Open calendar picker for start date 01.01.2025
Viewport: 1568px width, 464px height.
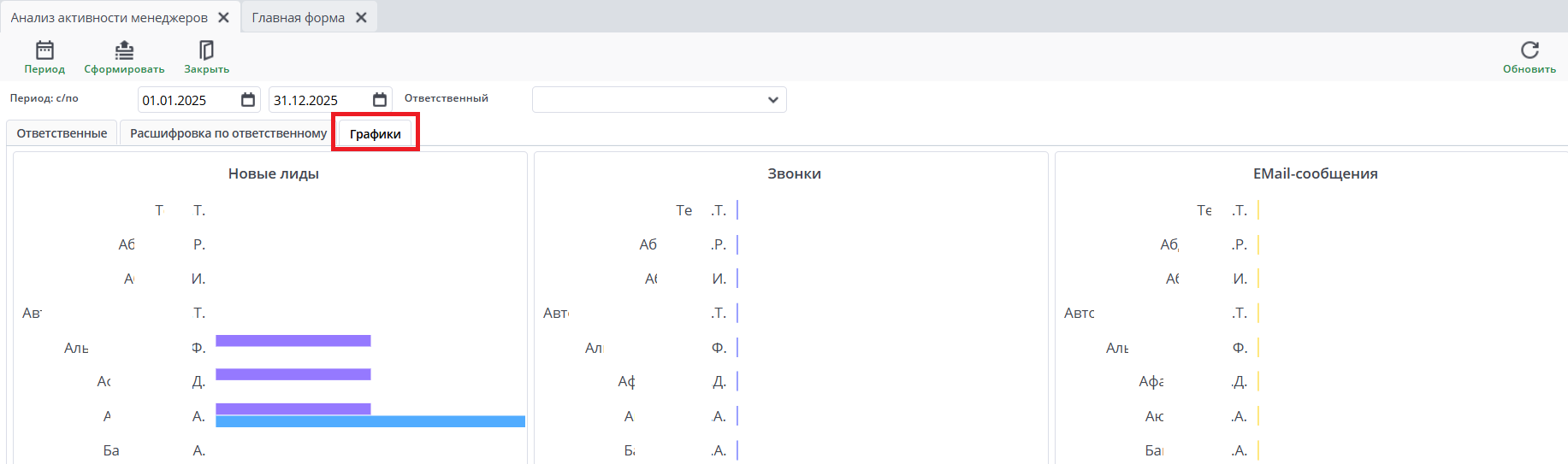tap(248, 100)
